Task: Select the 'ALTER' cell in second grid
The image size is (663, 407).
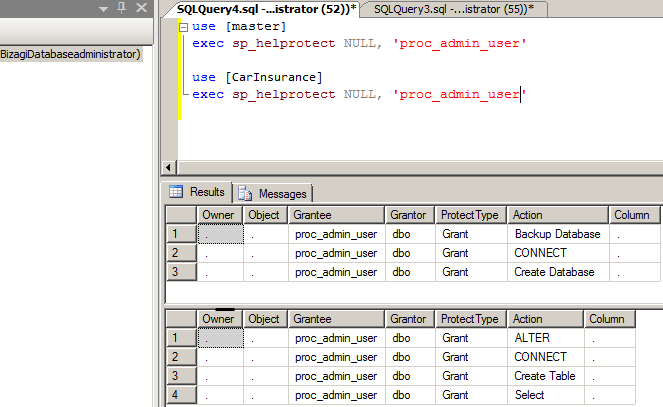Action: [x=544, y=338]
